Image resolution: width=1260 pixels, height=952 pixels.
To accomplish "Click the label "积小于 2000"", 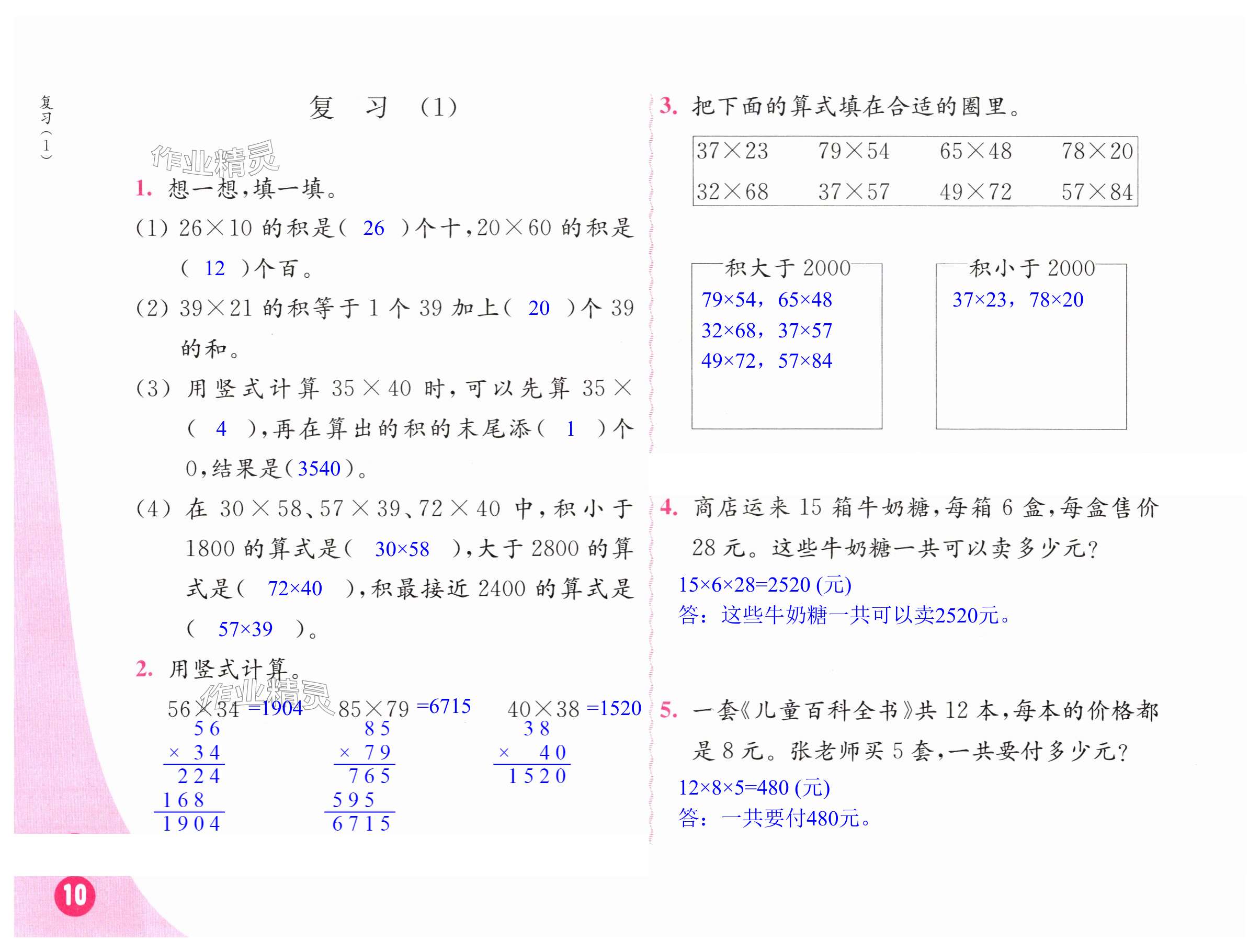I will click(1031, 268).
